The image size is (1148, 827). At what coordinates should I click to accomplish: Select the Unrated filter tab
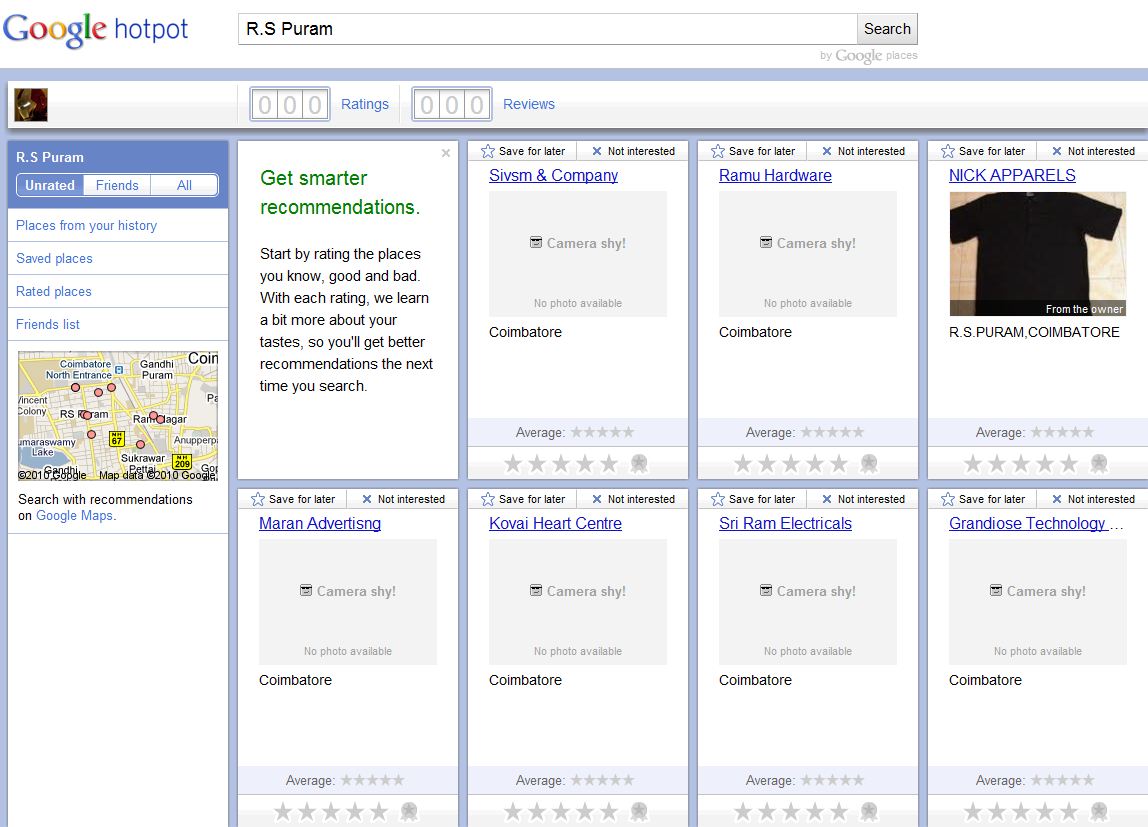50,185
